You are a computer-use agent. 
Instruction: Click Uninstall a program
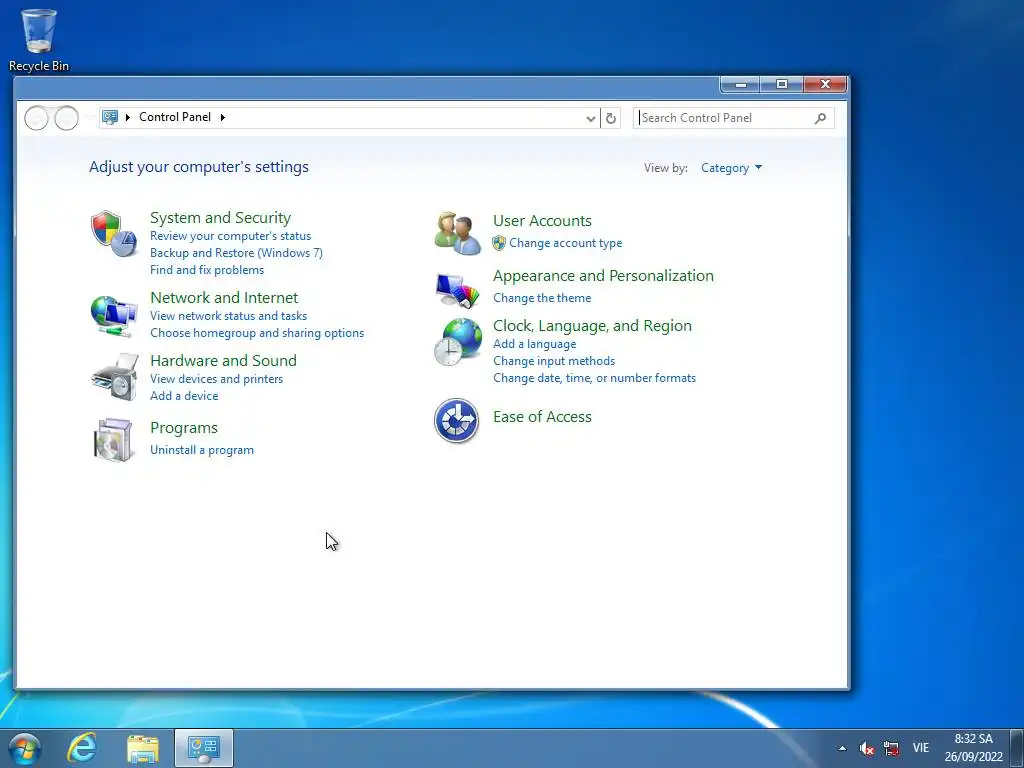pos(202,450)
